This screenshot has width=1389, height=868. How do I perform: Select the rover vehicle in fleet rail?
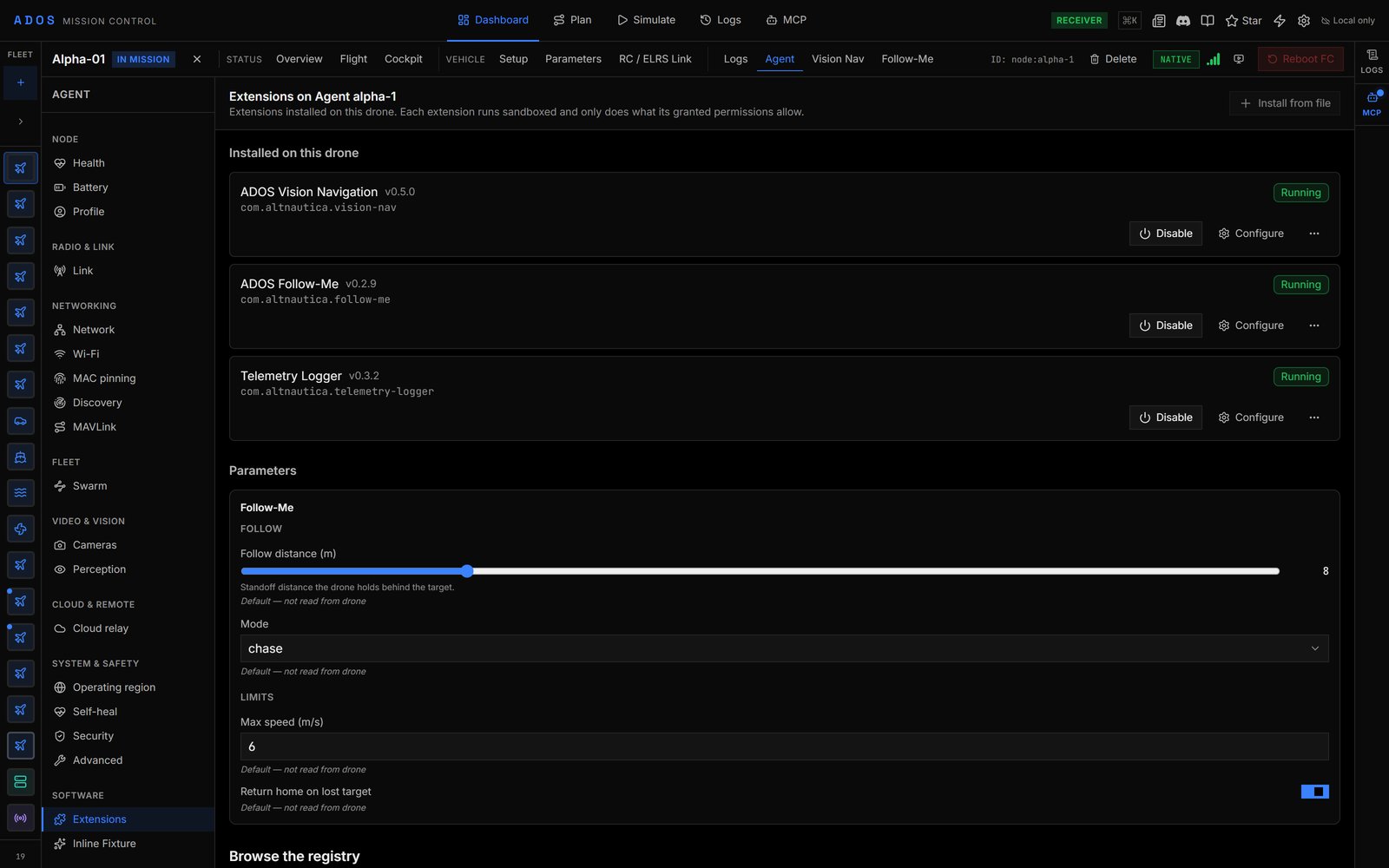[21, 421]
